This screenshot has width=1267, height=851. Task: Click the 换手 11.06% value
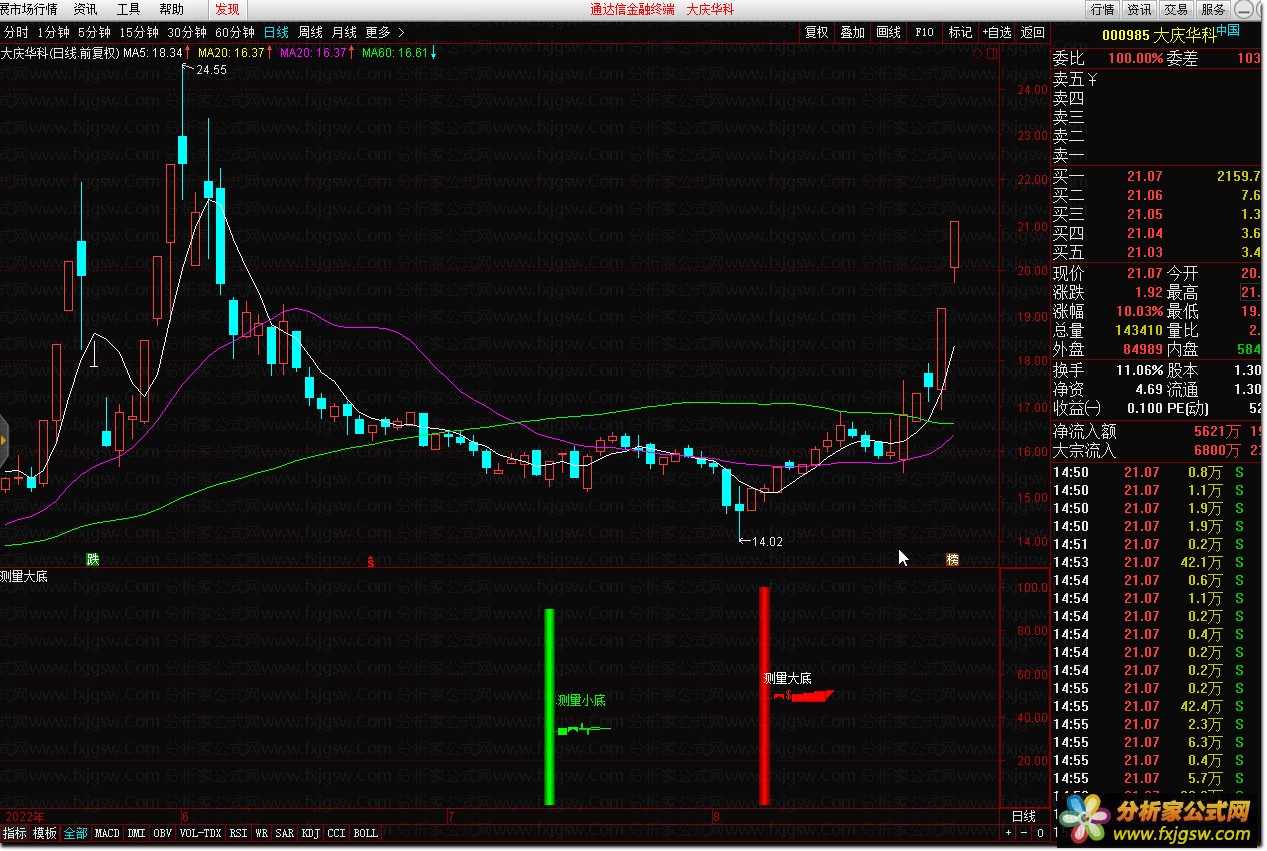click(x=1139, y=369)
